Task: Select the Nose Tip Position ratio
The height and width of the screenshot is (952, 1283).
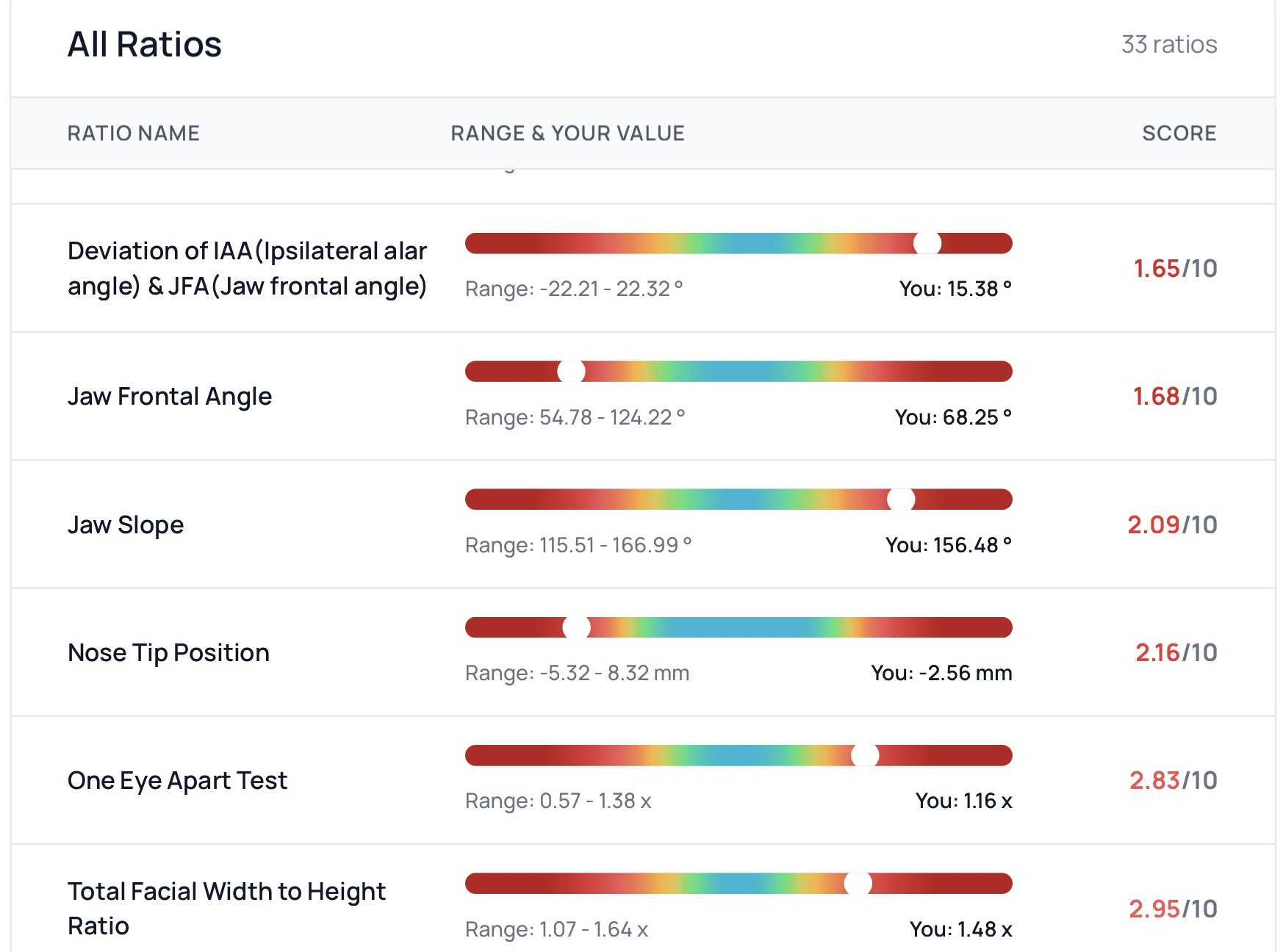Action: [x=168, y=653]
